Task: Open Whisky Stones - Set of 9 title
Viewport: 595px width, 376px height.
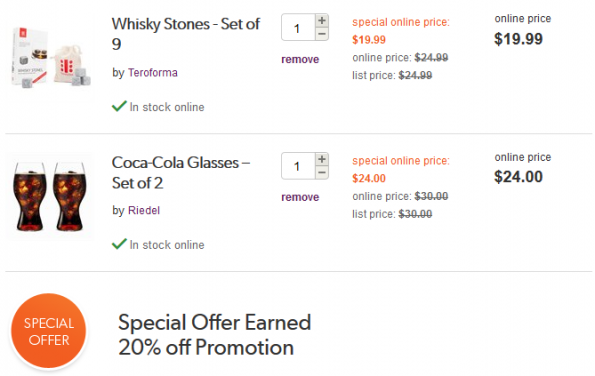Action: 186,34
